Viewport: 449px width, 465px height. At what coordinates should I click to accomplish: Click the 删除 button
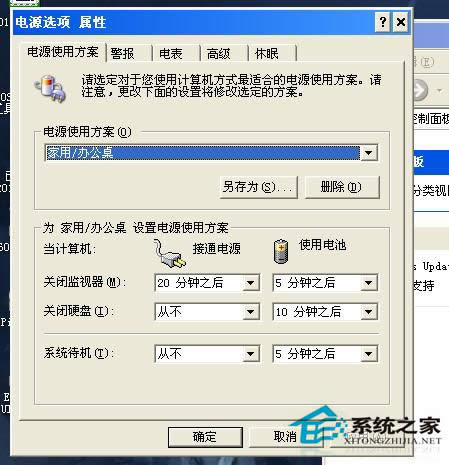click(x=342, y=187)
